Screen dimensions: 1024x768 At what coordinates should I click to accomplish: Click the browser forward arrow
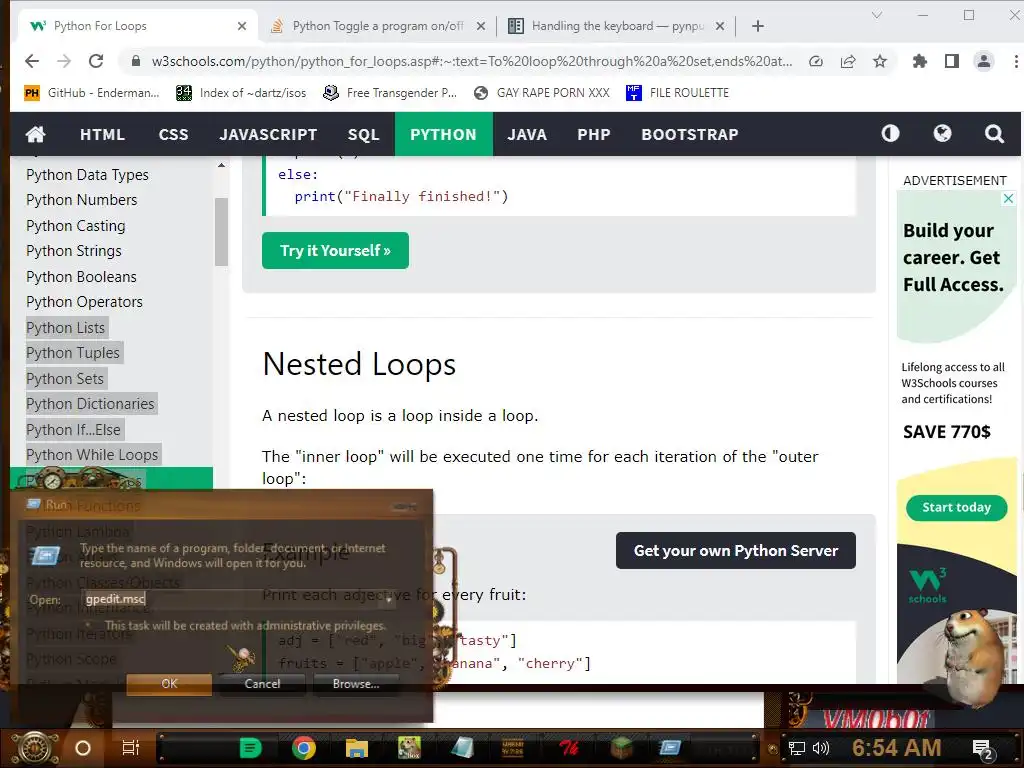tap(64, 61)
